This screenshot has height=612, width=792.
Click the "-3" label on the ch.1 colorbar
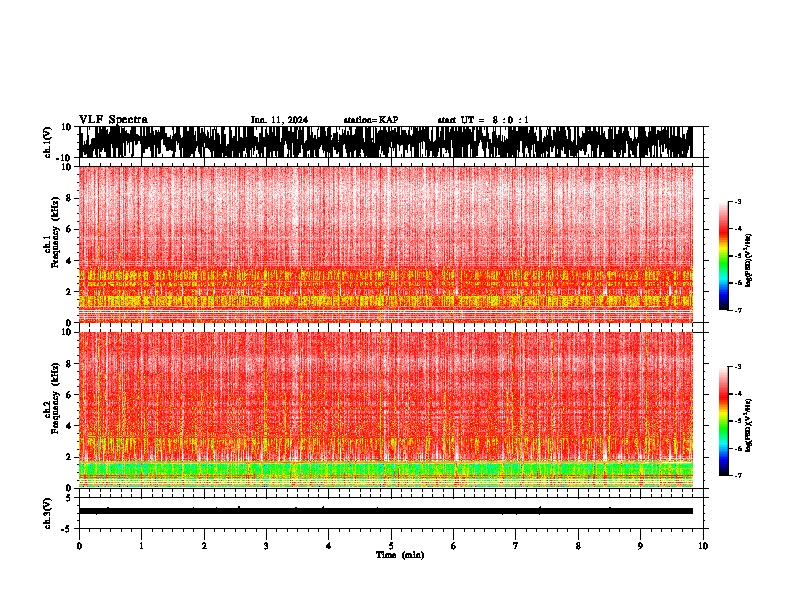737,201
